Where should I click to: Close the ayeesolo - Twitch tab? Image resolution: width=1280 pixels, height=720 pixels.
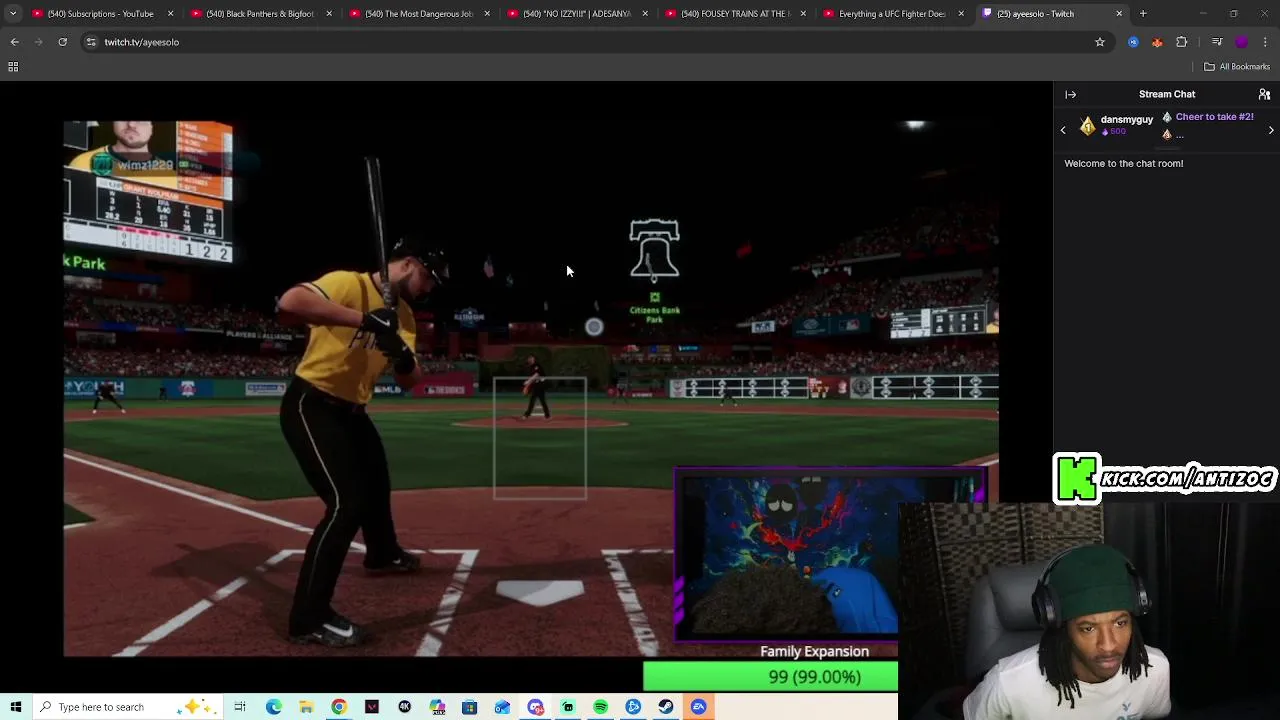1119,14
